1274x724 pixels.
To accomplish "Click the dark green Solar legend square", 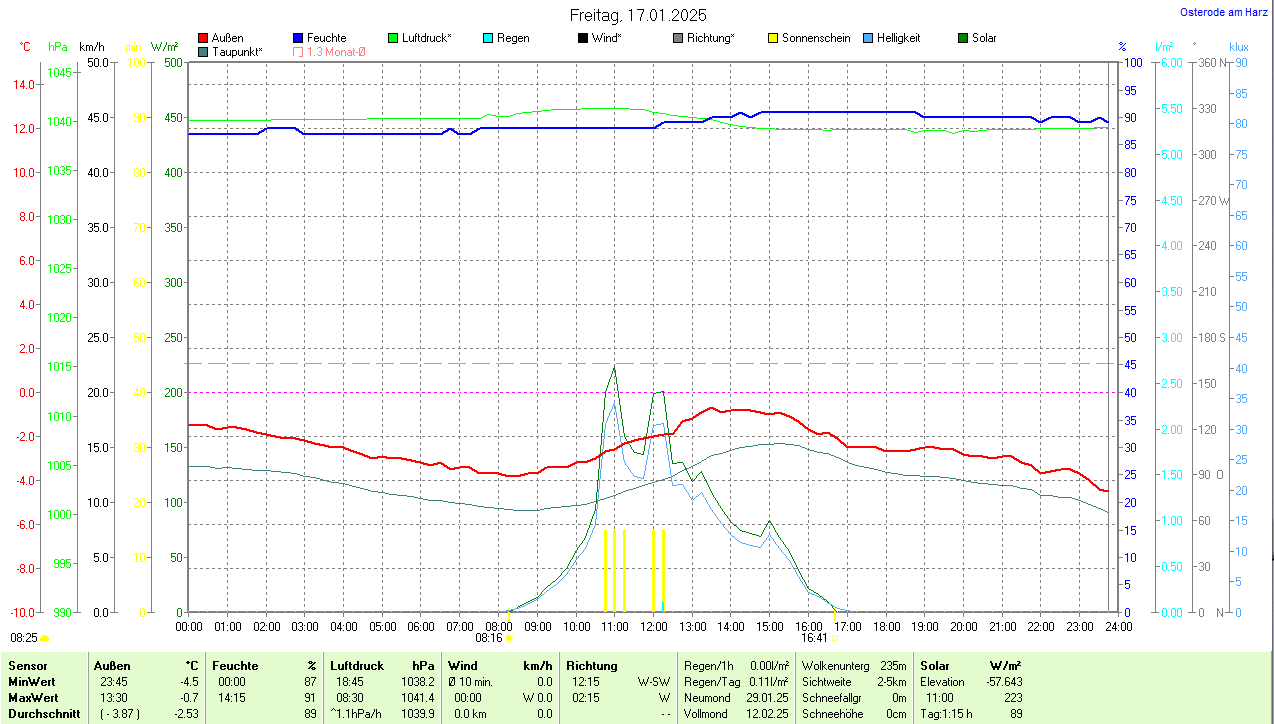I will [963, 38].
